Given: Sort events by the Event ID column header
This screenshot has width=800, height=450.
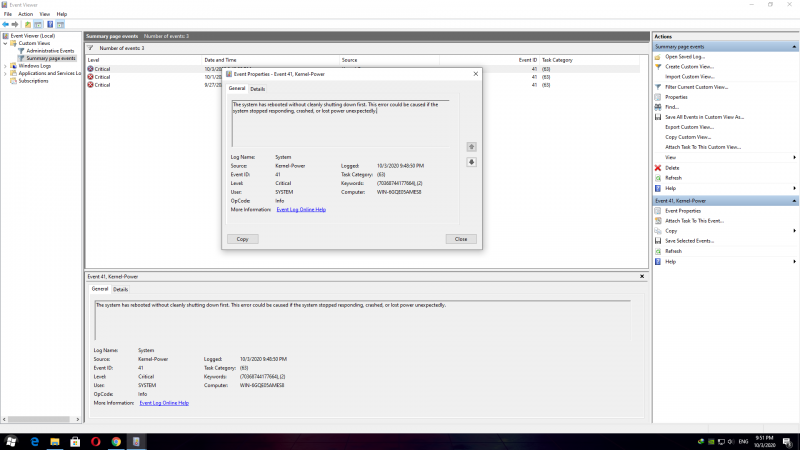Looking at the screenshot, I should point(528,60).
